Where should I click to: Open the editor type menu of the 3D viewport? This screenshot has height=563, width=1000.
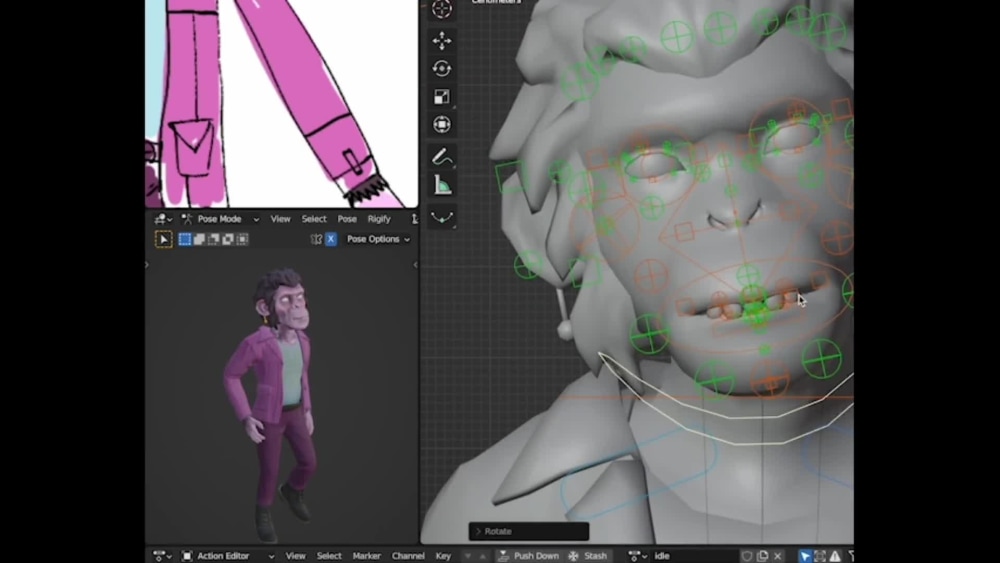163,219
